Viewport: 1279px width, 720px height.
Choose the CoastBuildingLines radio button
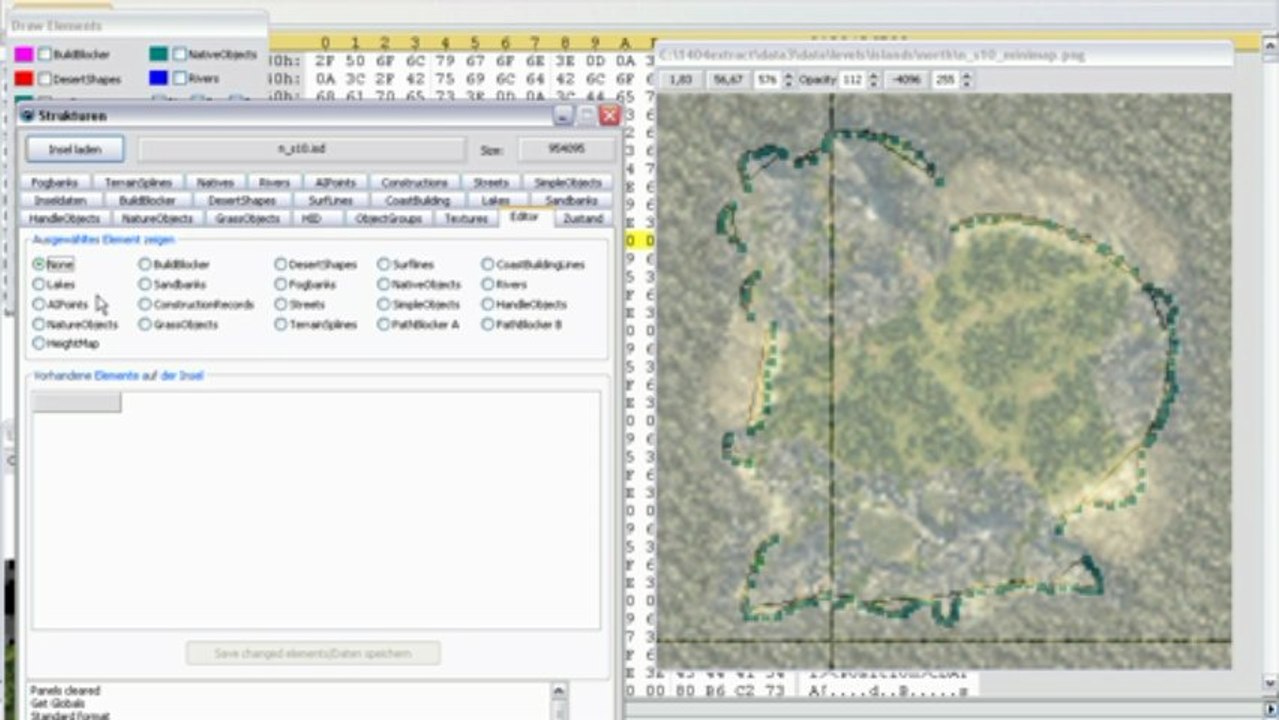click(487, 264)
